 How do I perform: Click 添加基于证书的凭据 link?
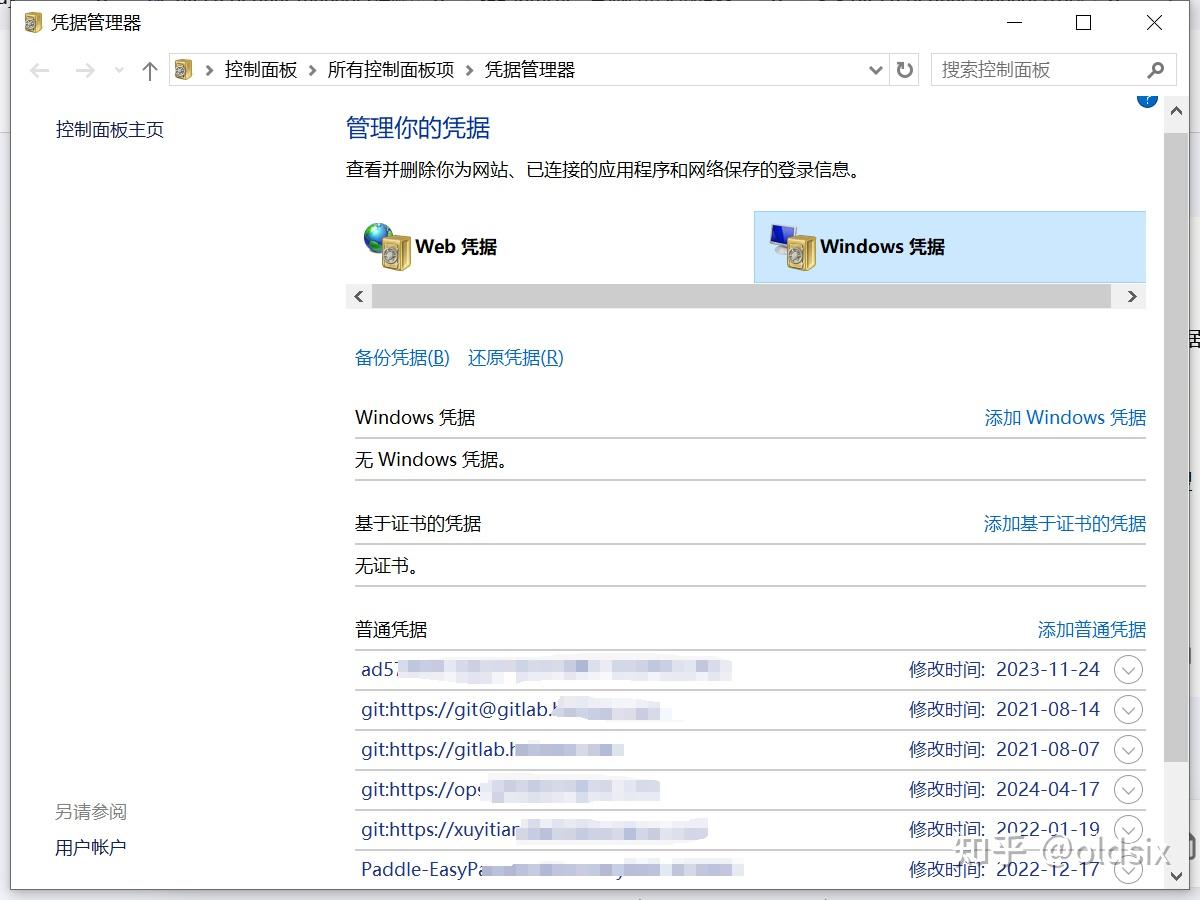click(x=1065, y=524)
